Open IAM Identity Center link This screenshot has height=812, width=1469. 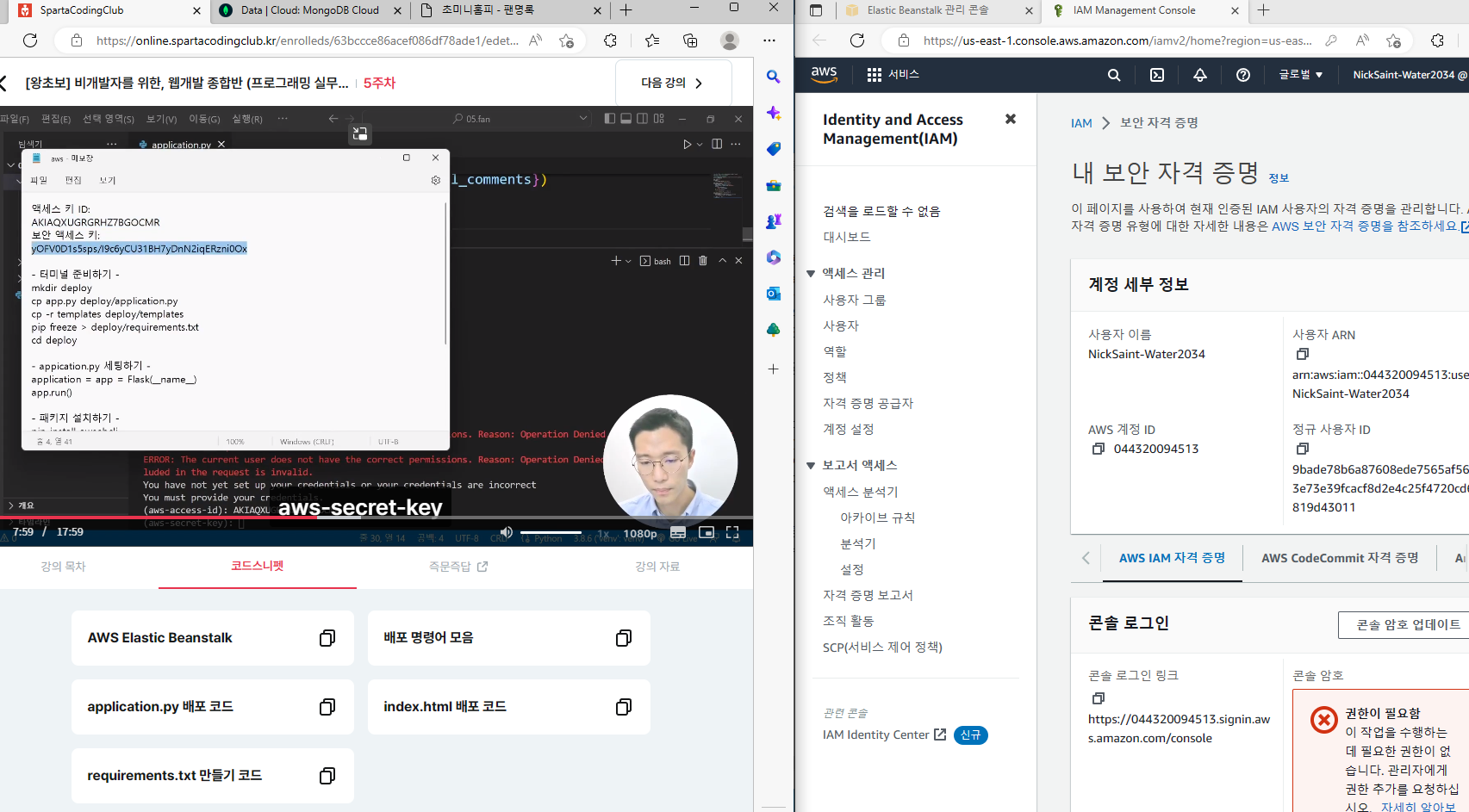pos(884,735)
